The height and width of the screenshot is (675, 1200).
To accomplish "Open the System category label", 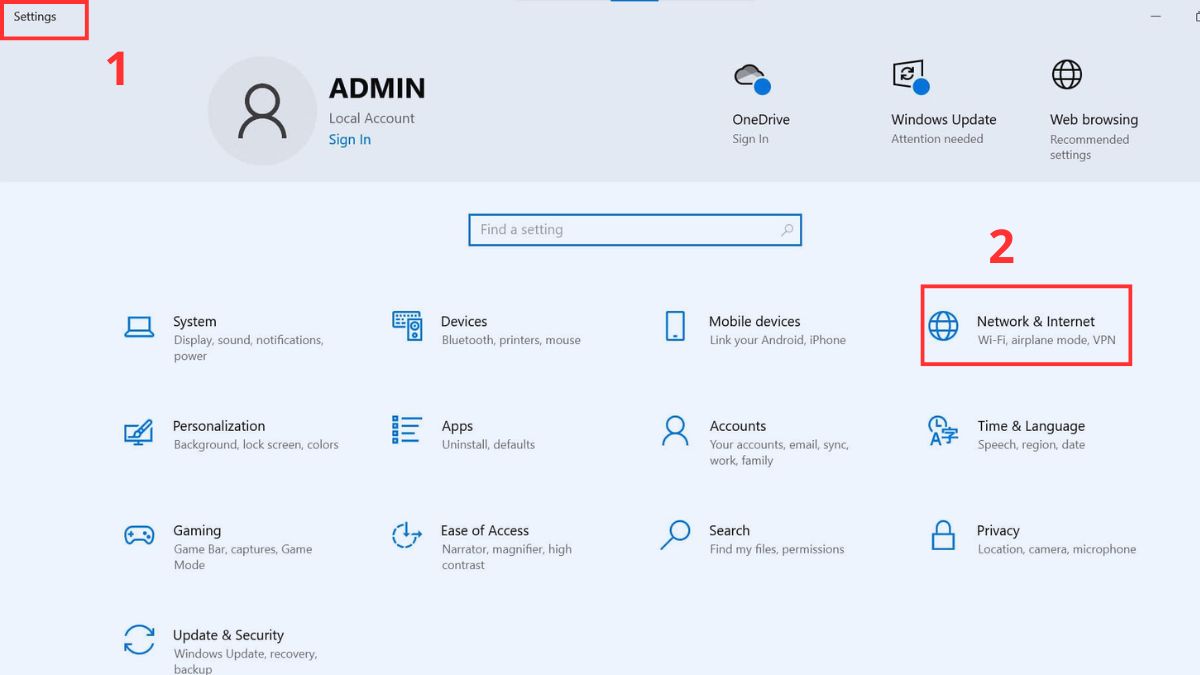I will point(194,321).
